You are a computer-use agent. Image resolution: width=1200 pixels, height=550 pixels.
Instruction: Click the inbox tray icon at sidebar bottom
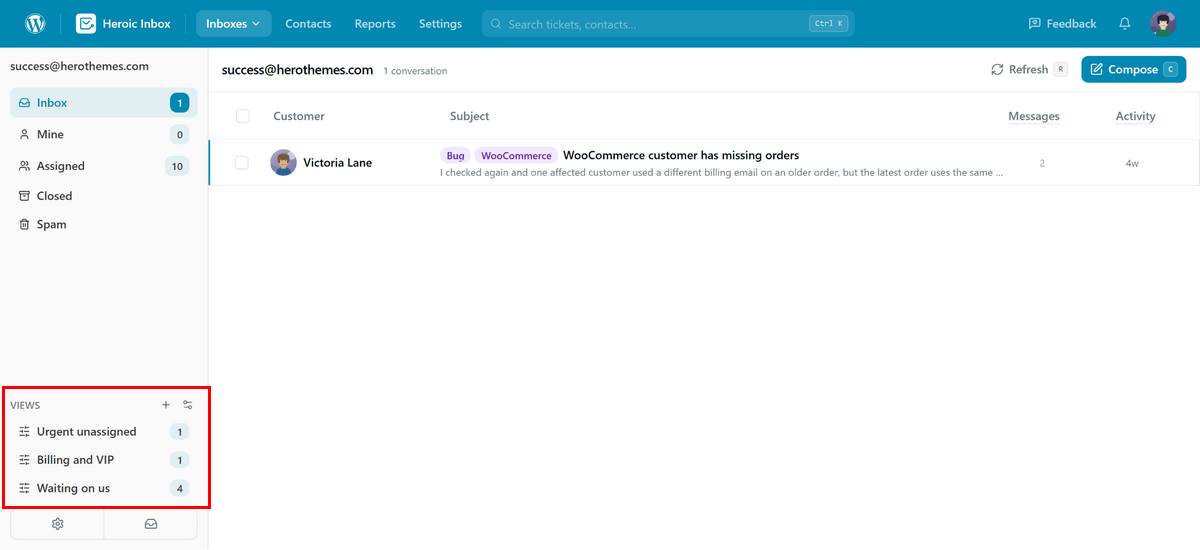151,524
